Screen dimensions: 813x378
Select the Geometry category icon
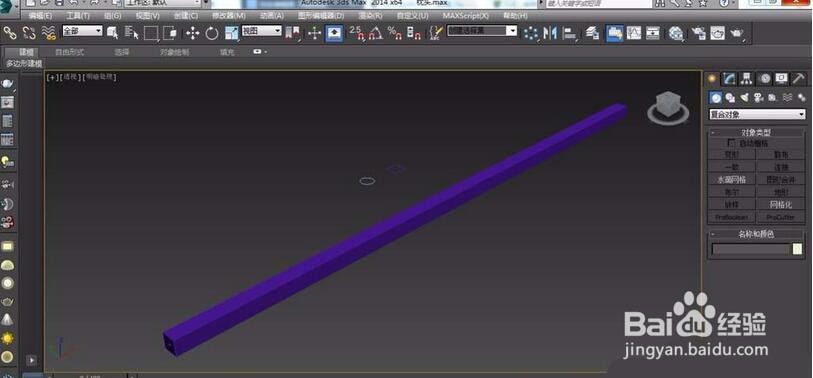[716, 97]
